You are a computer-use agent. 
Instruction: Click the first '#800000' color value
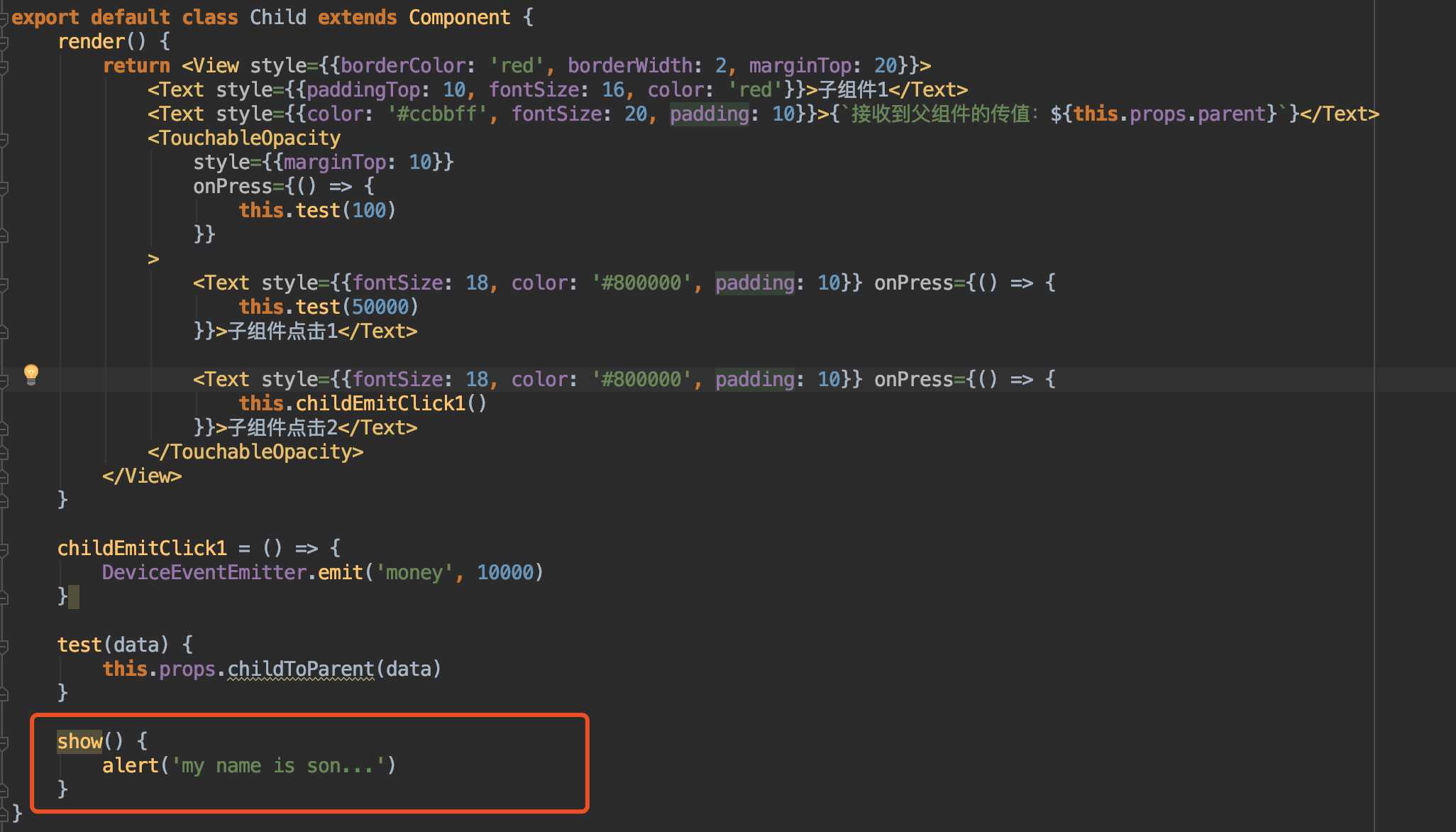tap(642, 283)
